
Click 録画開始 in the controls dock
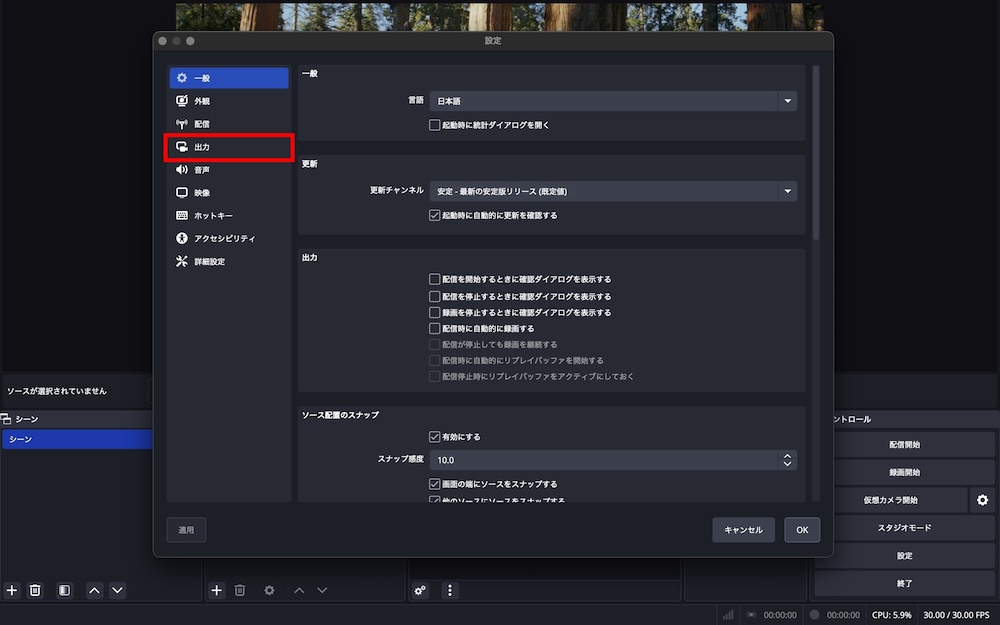coord(904,473)
